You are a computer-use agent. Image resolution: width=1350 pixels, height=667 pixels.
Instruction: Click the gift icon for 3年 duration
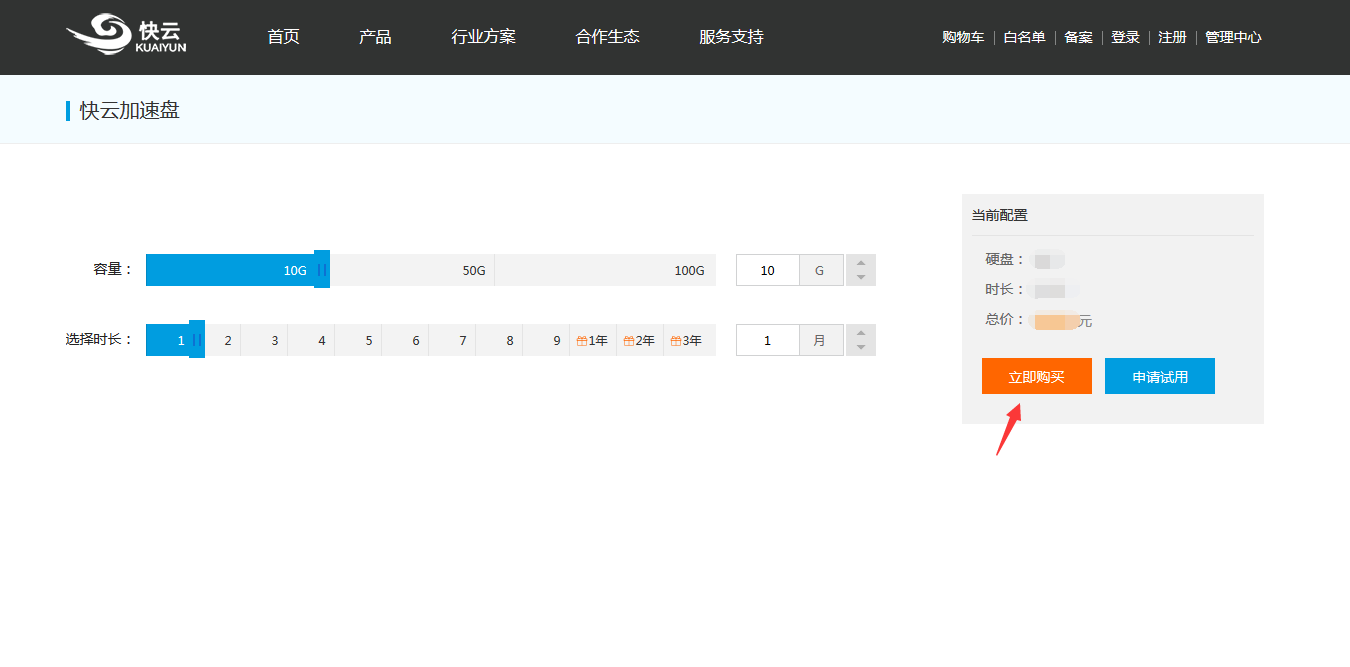[x=676, y=341]
